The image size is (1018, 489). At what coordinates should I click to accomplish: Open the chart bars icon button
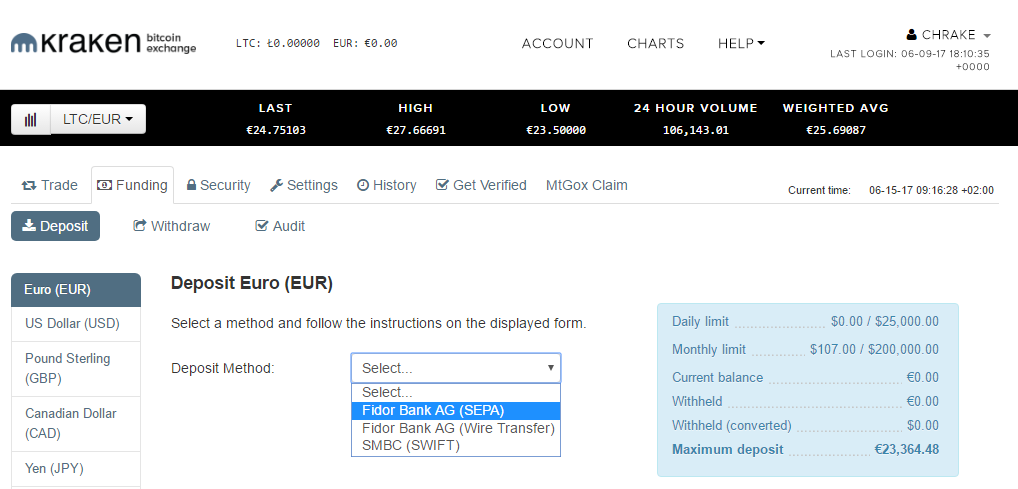pyautogui.click(x=31, y=119)
